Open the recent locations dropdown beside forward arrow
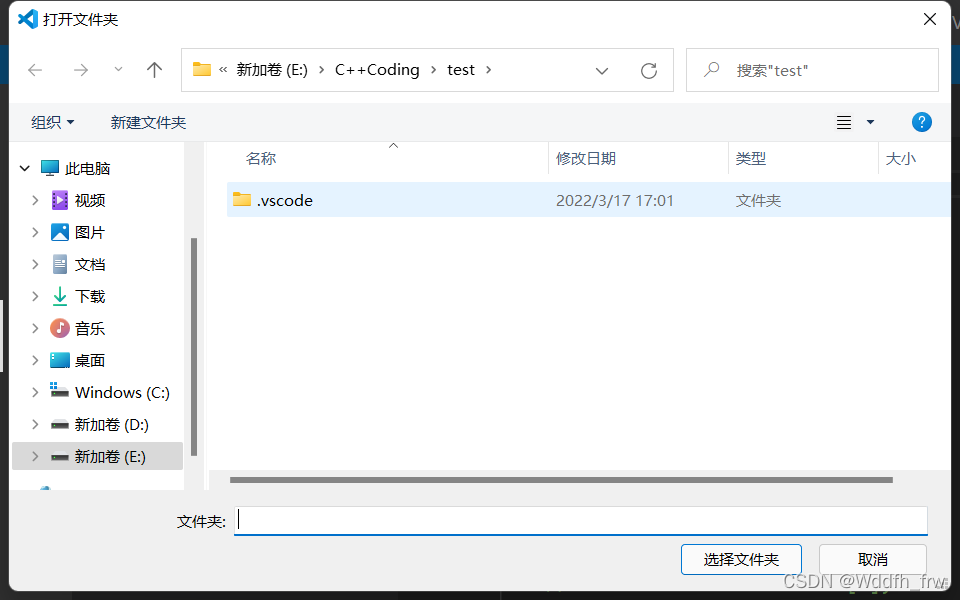The height and width of the screenshot is (600, 960). [x=117, y=69]
